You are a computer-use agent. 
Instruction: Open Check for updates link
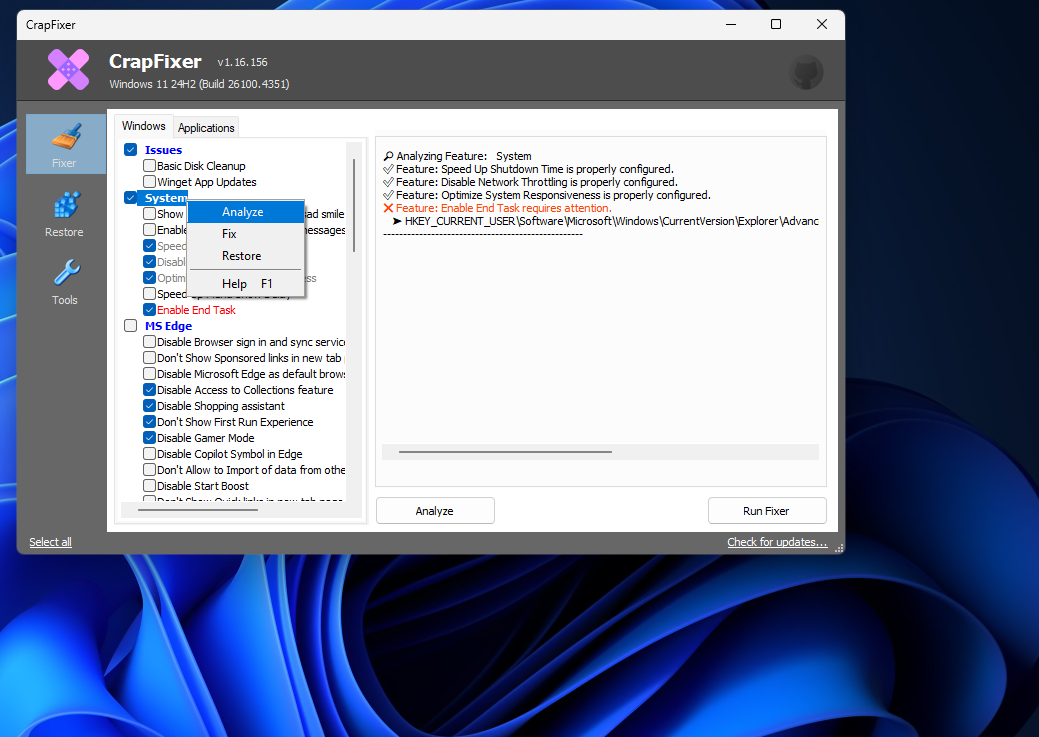777,541
